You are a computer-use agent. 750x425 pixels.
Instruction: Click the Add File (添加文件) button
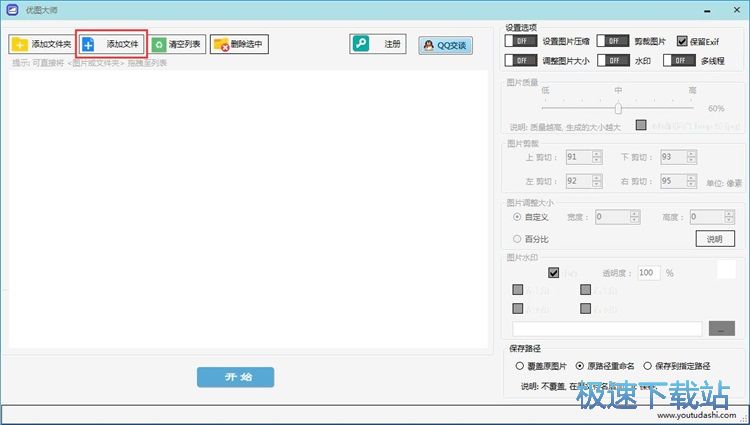(x=111, y=44)
